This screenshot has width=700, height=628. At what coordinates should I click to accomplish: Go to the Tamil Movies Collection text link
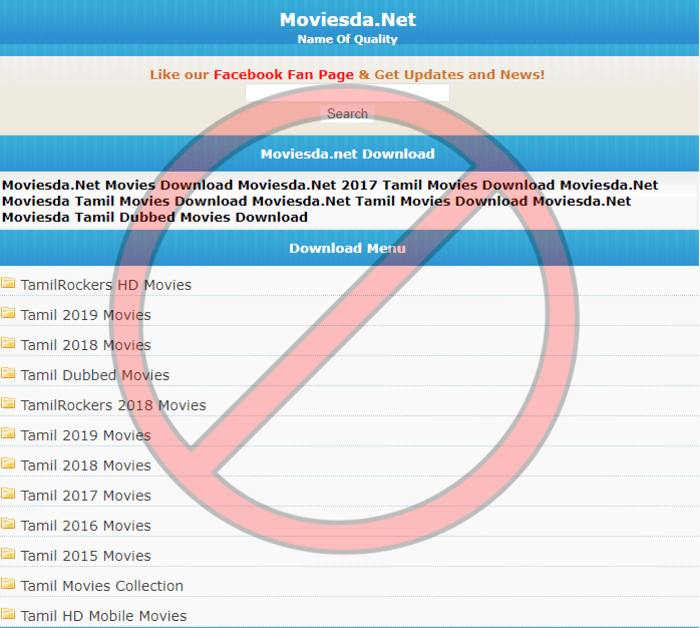pyautogui.click(x=102, y=586)
